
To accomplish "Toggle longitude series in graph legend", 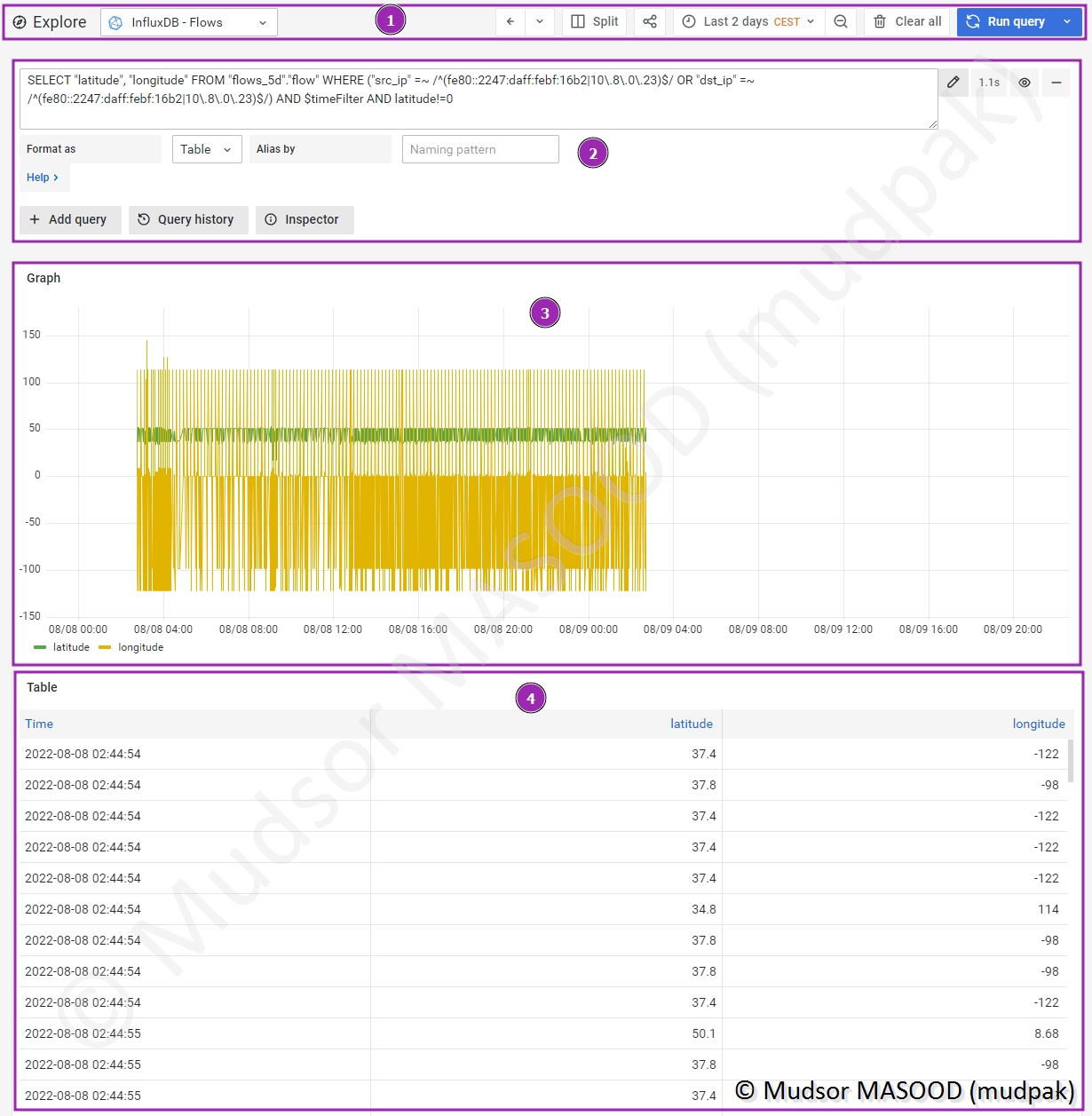I will [140, 647].
